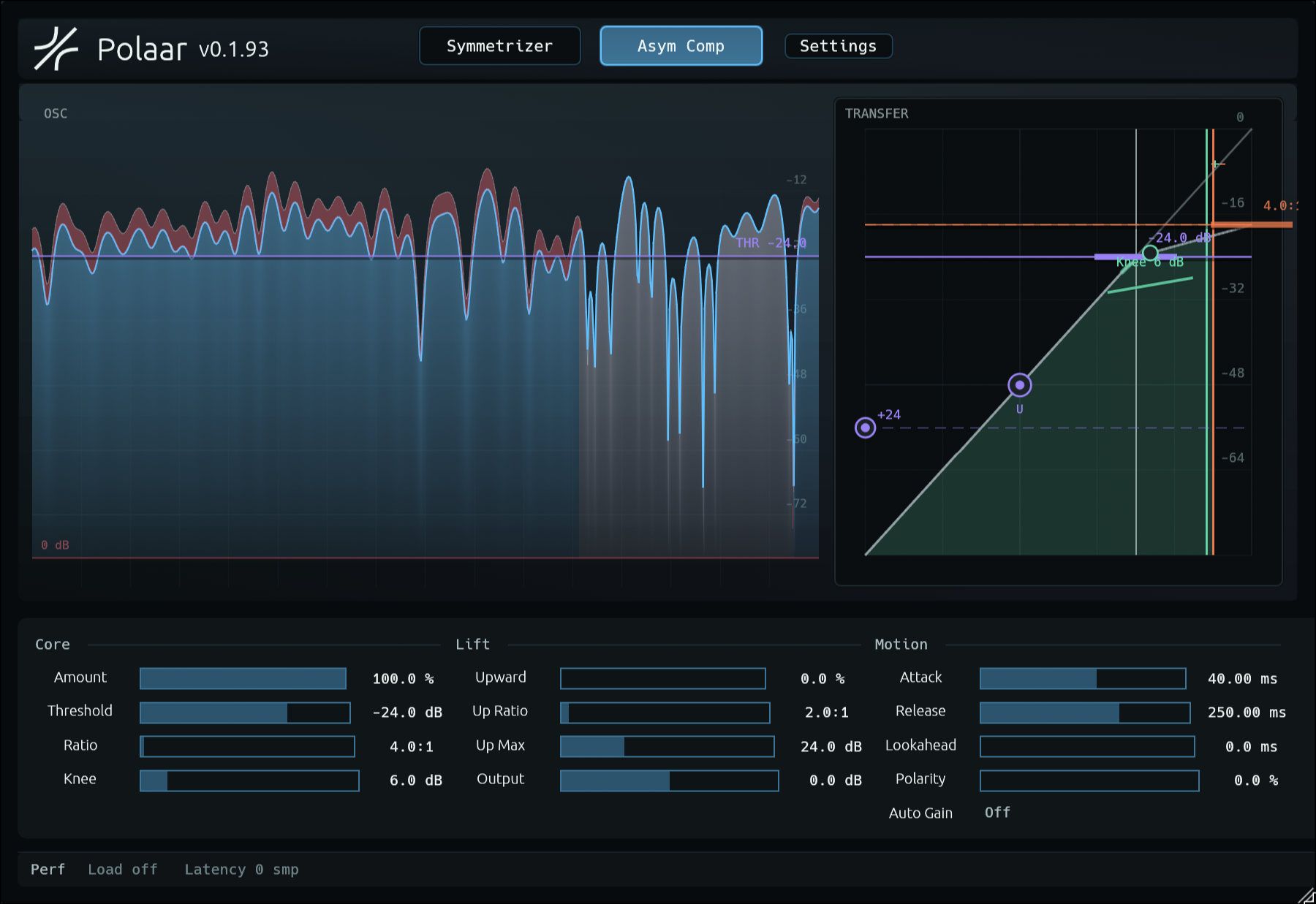This screenshot has width=1316, height=904.
Task: Click the Output value 0.0 dB
Action: (836, 780)
